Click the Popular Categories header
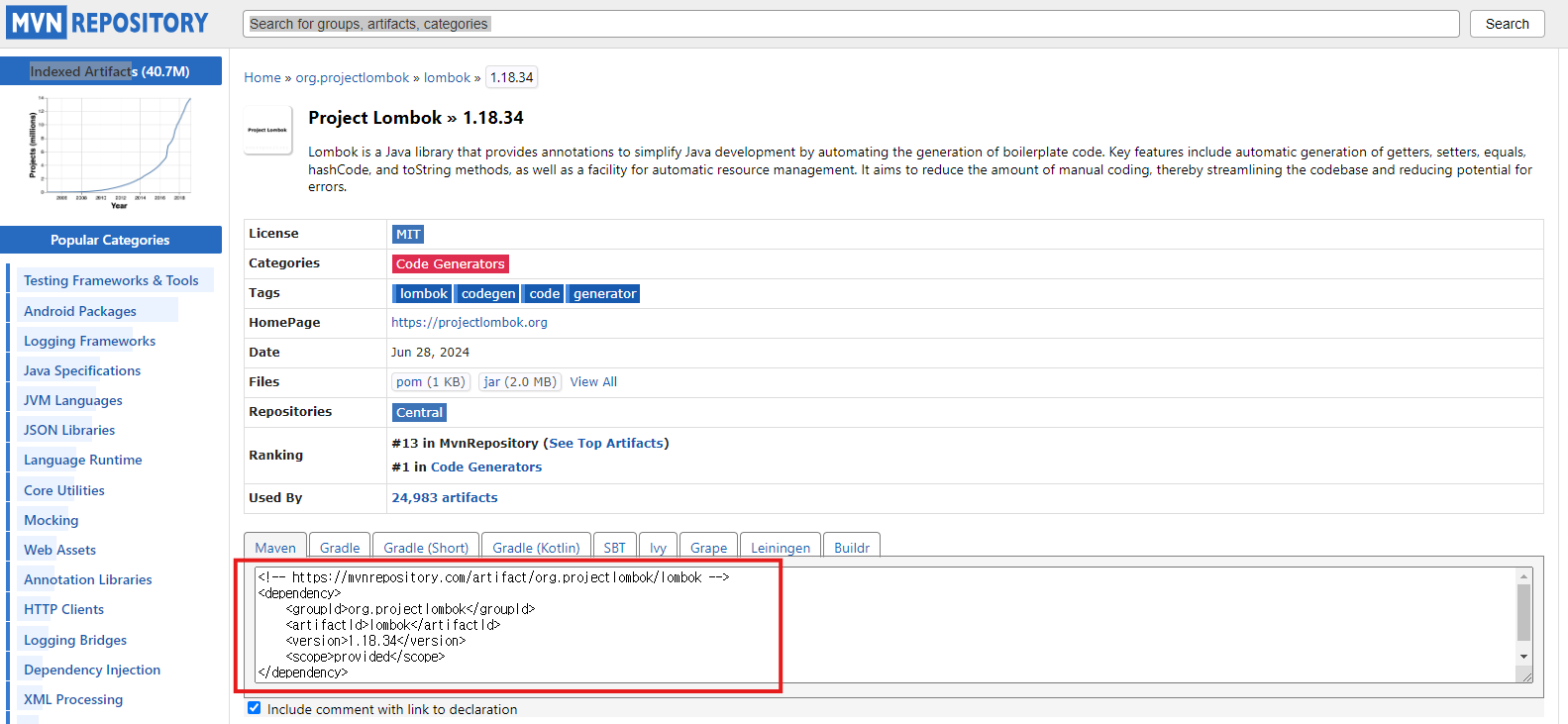The width and height of the screenshot is (1568, 724). tap(110, 240)
